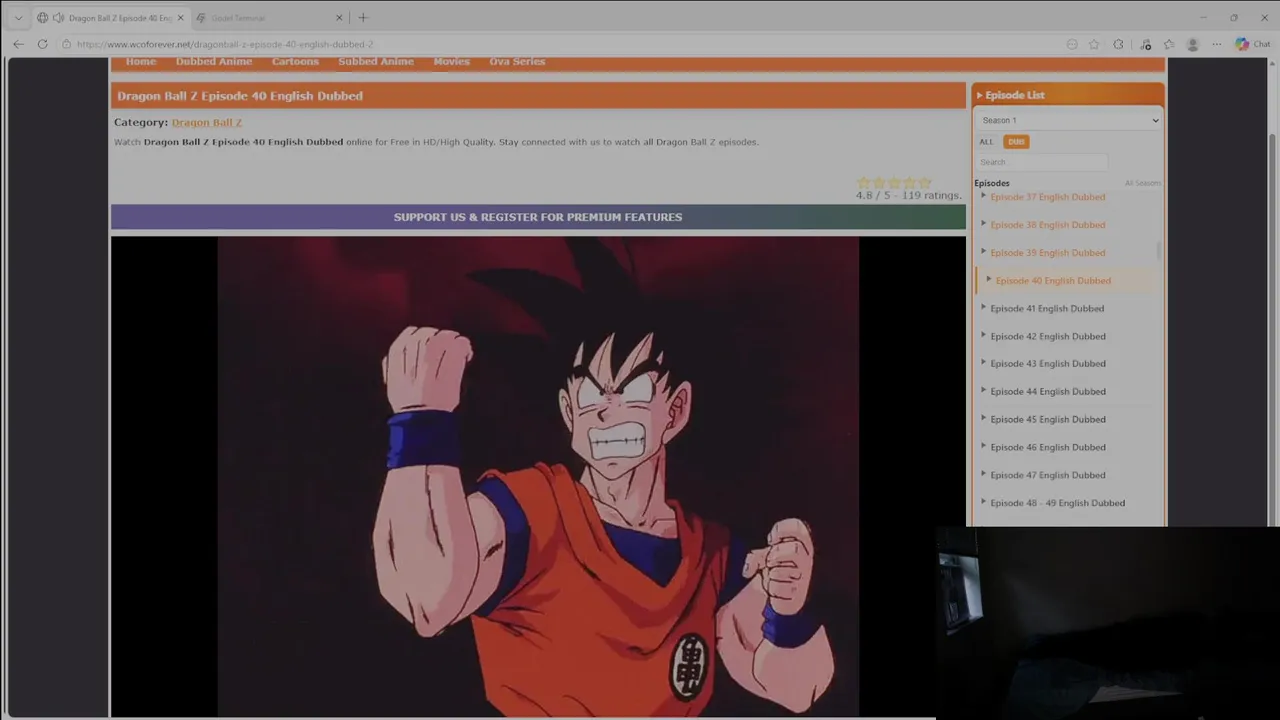
Task: Open Episode 46 English Dubbed
Action: click(x=1047, y=448)
